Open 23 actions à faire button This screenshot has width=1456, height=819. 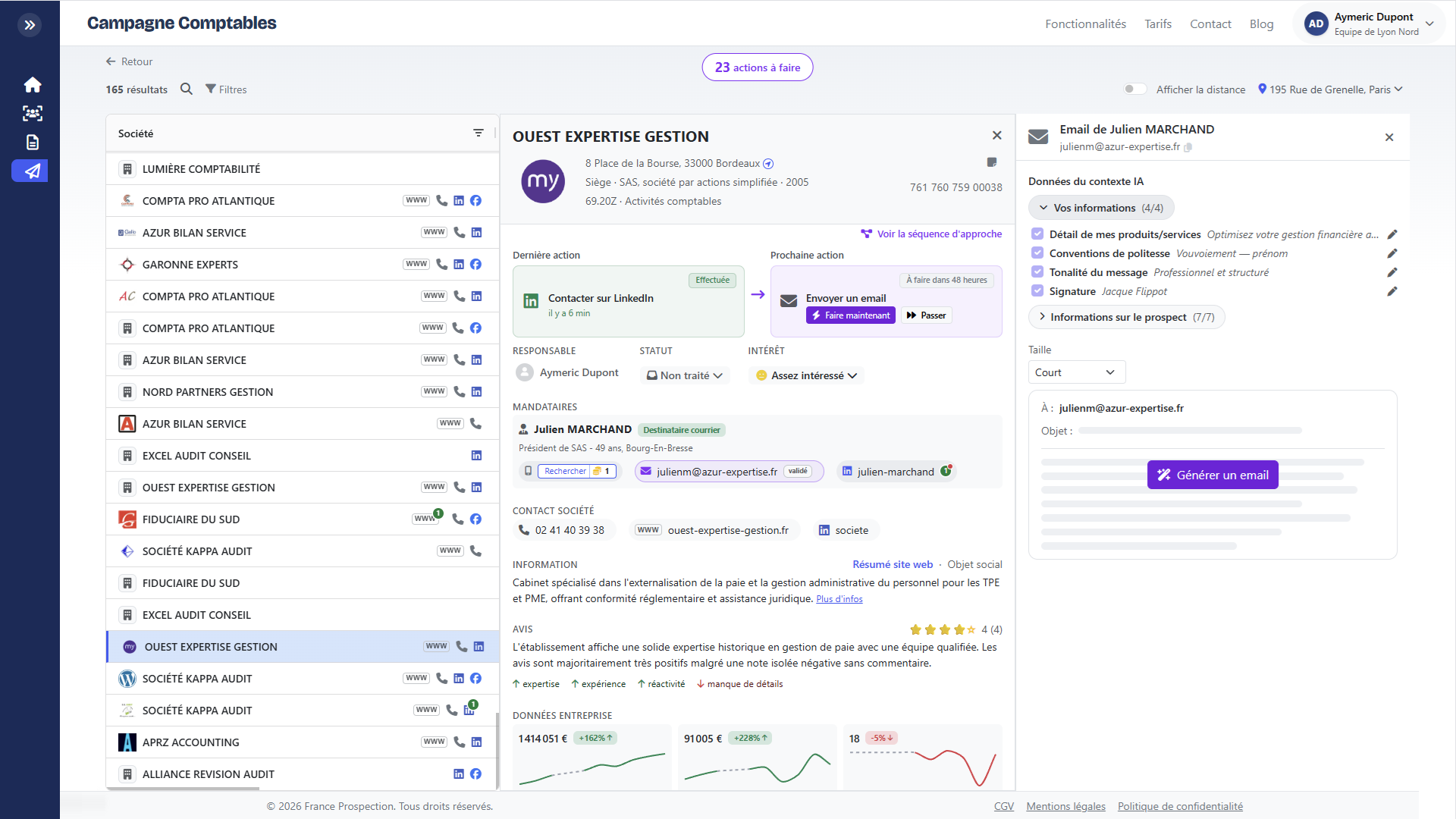pos(758,67)
